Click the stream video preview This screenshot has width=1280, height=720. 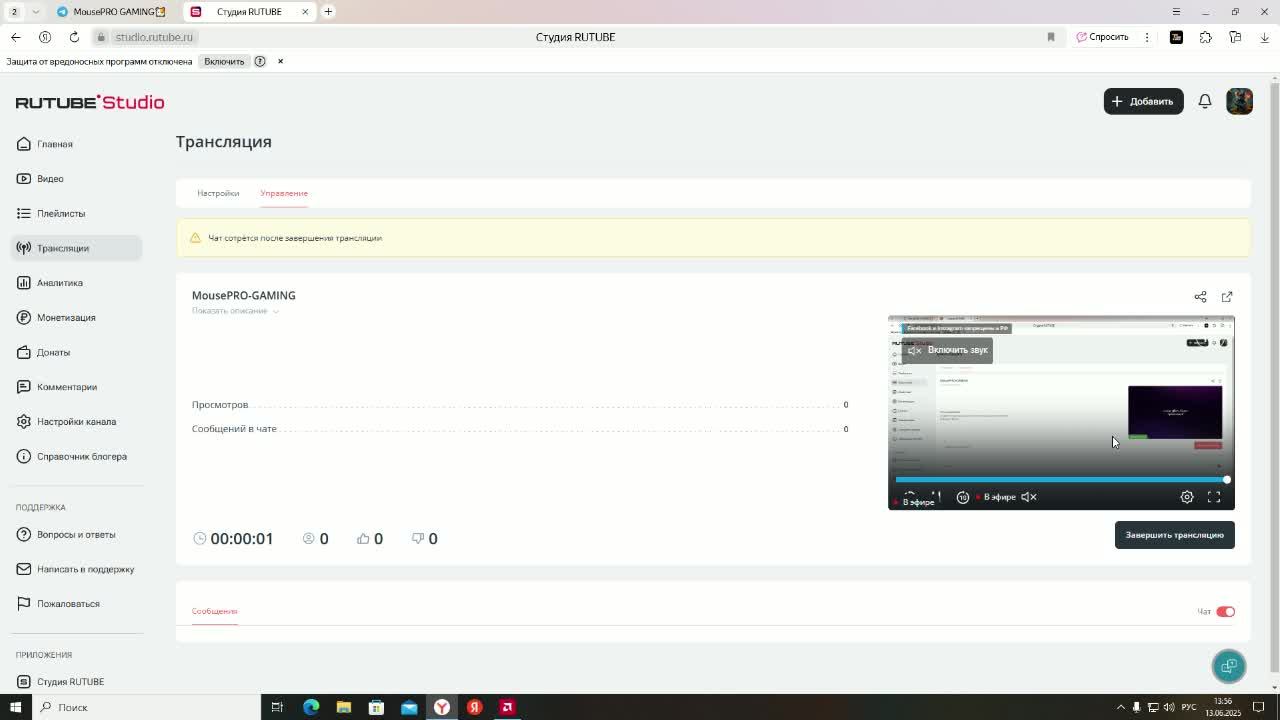(1061, 412)
